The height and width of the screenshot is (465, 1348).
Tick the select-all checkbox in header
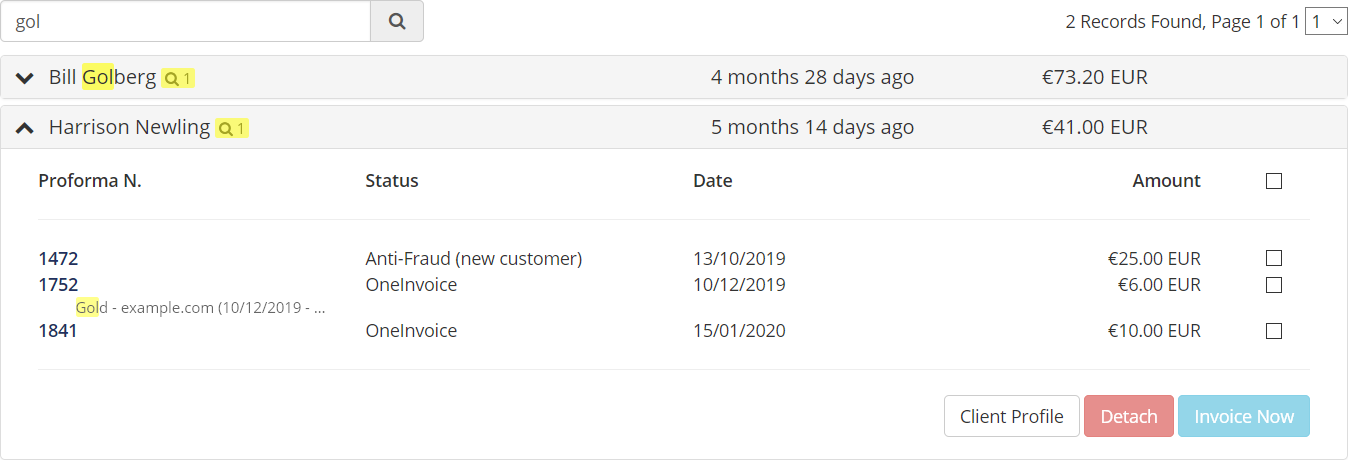coord(1273,181)
